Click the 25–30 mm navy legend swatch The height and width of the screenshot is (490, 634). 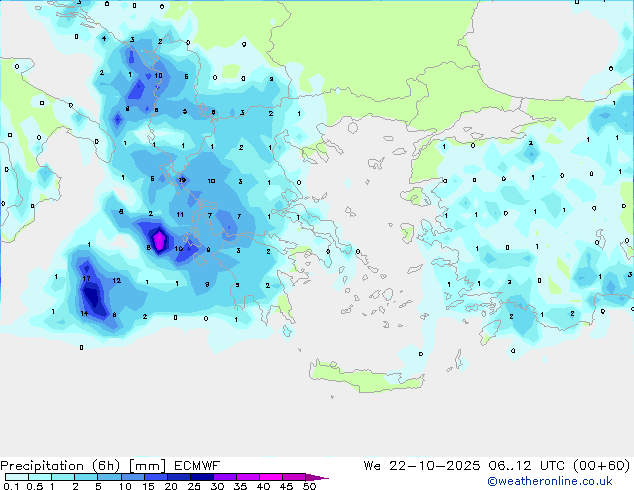click(201, 477)
